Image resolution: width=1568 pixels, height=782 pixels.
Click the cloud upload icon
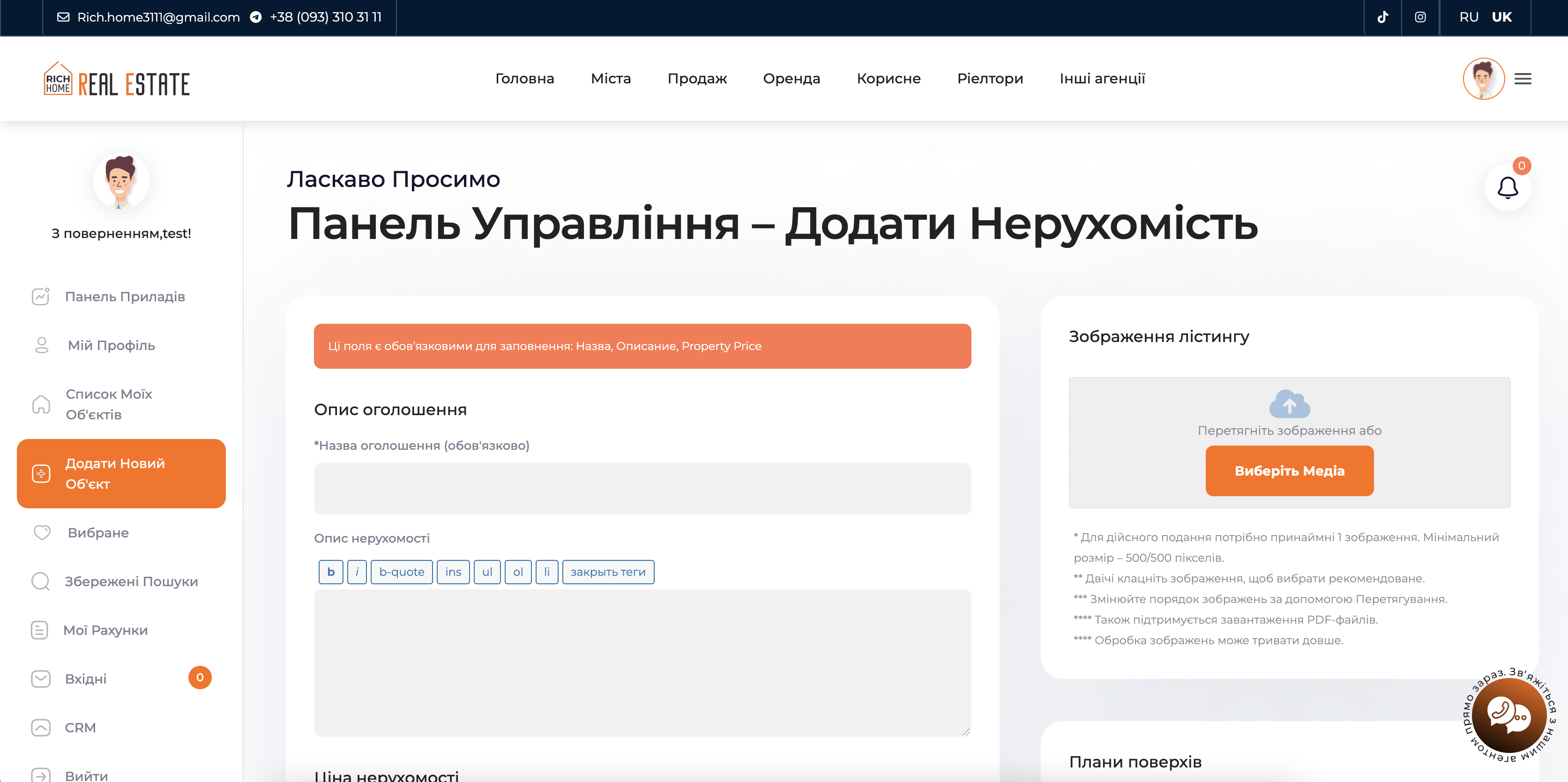point(1289,404)
